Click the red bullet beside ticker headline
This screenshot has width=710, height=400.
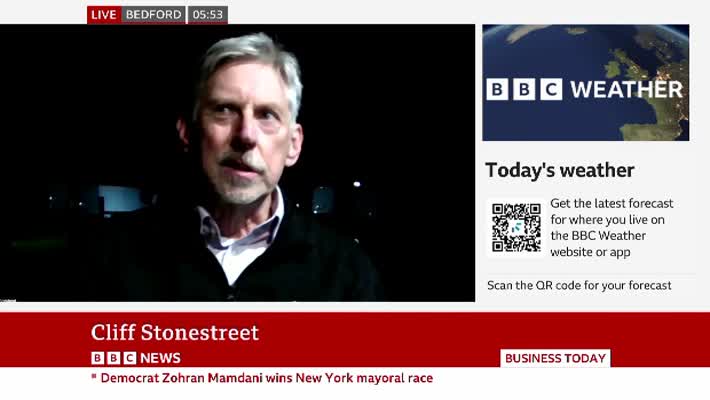94,376
